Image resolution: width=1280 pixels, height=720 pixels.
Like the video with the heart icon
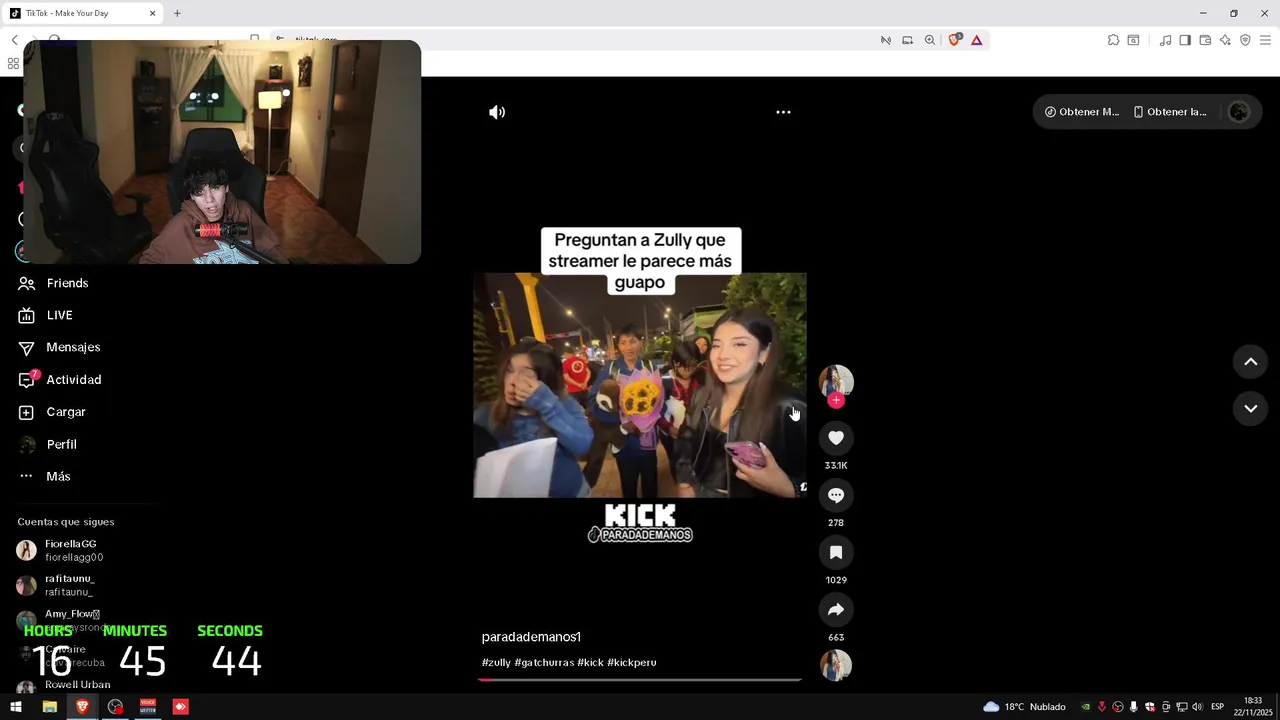pos(836,438)
